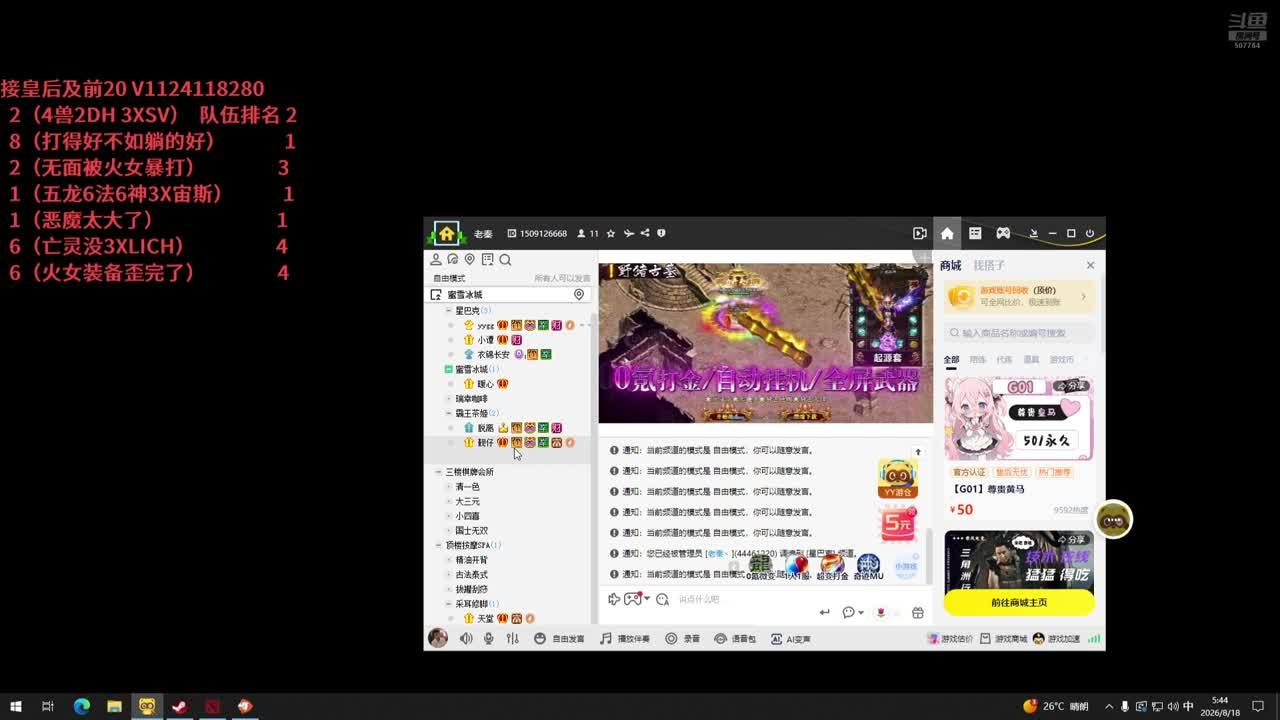Viewport: 1280px width, 720px height.
Task: Report the channel via the shield icon
Action: point(661,234)
